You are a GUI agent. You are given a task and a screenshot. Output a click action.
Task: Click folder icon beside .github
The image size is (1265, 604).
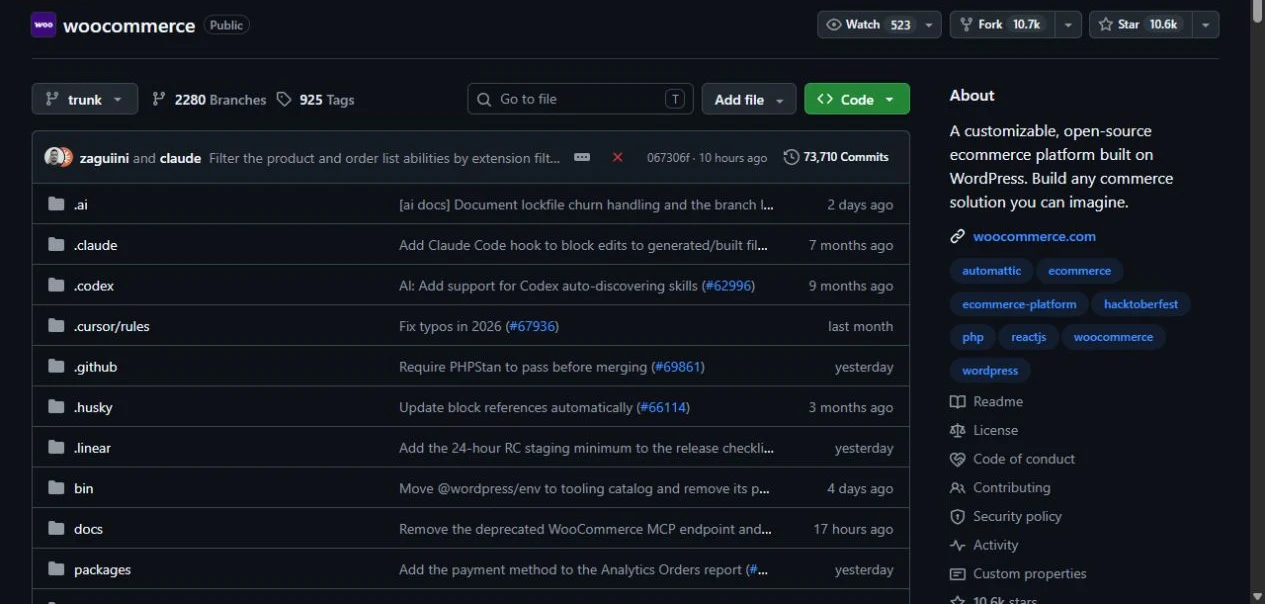pos(56,367)
